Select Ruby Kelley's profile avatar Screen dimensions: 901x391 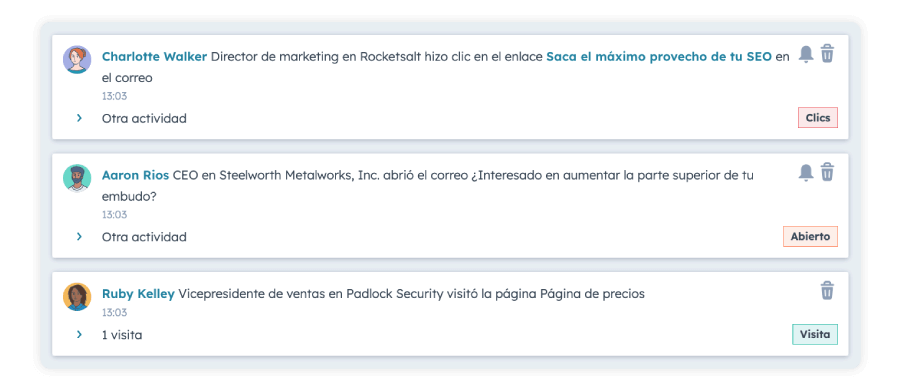(77, 297)
